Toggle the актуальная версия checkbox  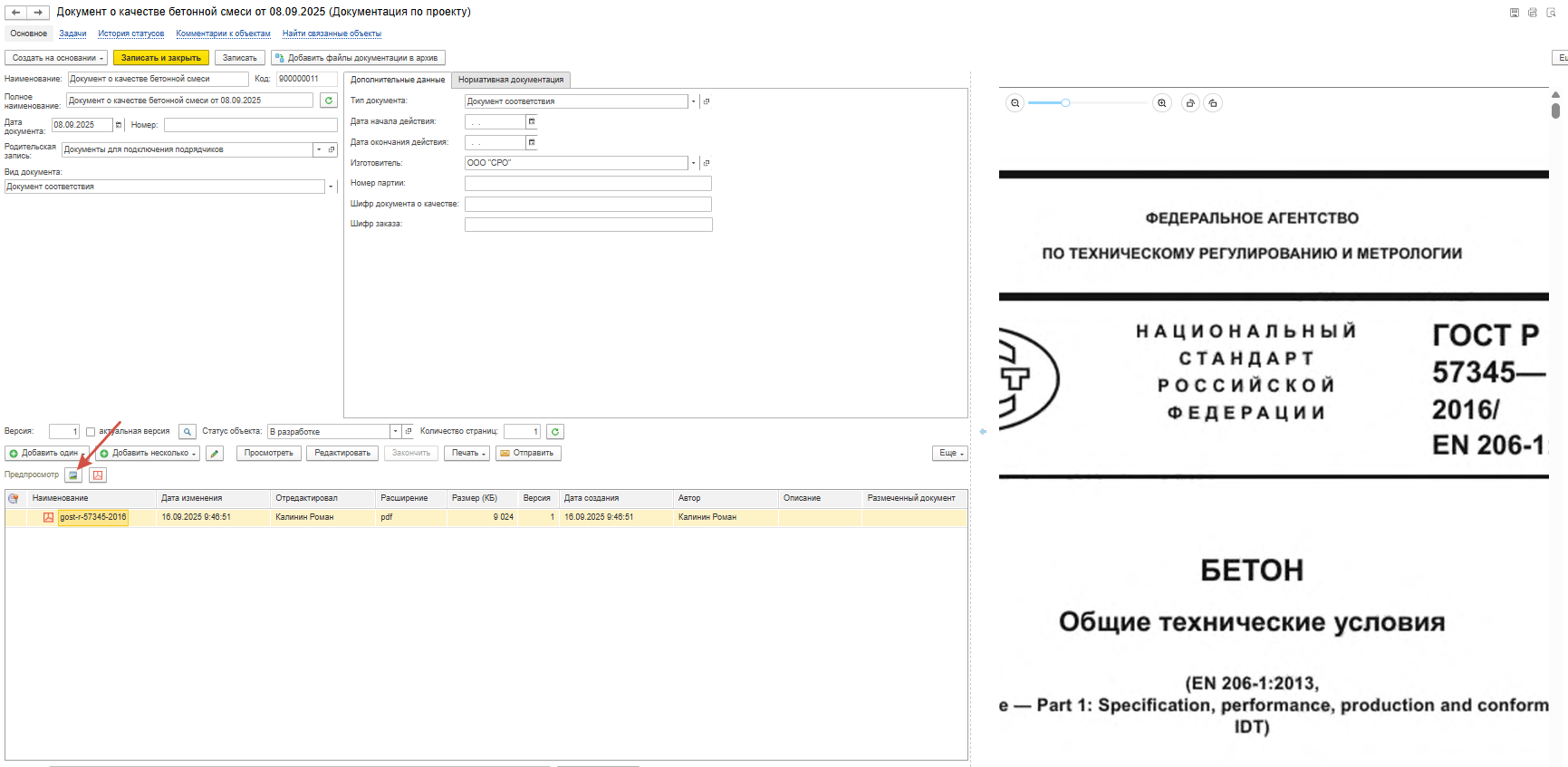[91, 432]
